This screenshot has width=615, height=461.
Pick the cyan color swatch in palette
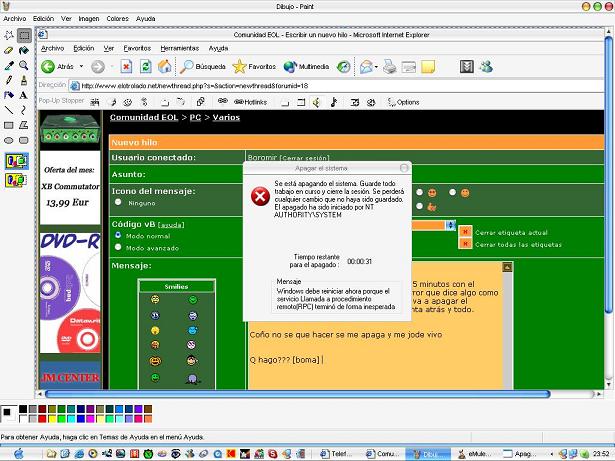coord(71,419)
